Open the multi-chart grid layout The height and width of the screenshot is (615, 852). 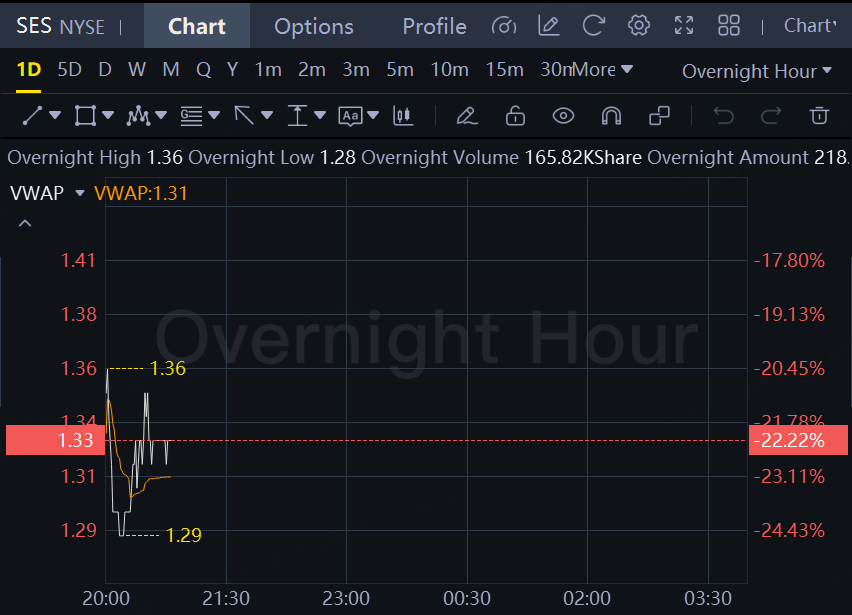pyautogui.click(x=729, y=26)
